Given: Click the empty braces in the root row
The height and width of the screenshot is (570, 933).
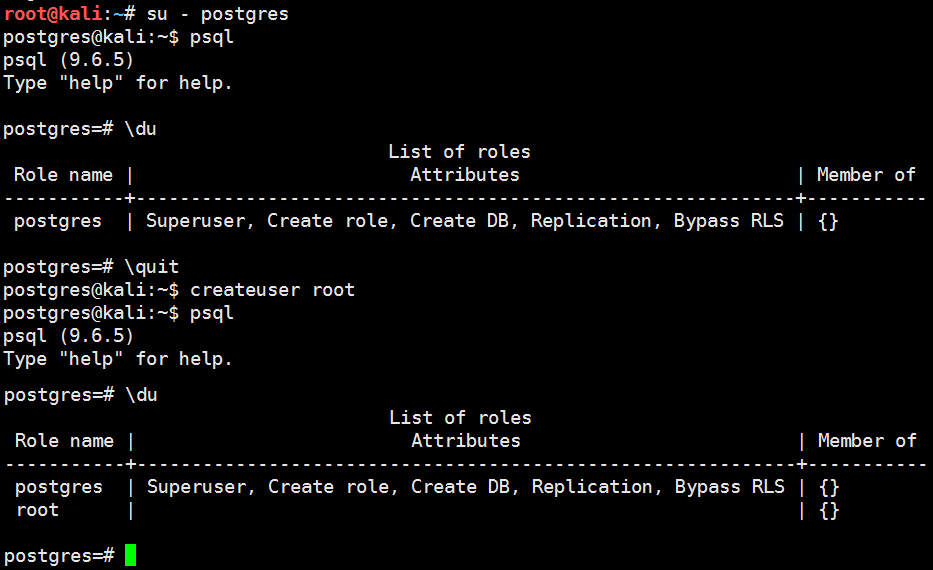Looking at the screenshot, I should (829, 511).
